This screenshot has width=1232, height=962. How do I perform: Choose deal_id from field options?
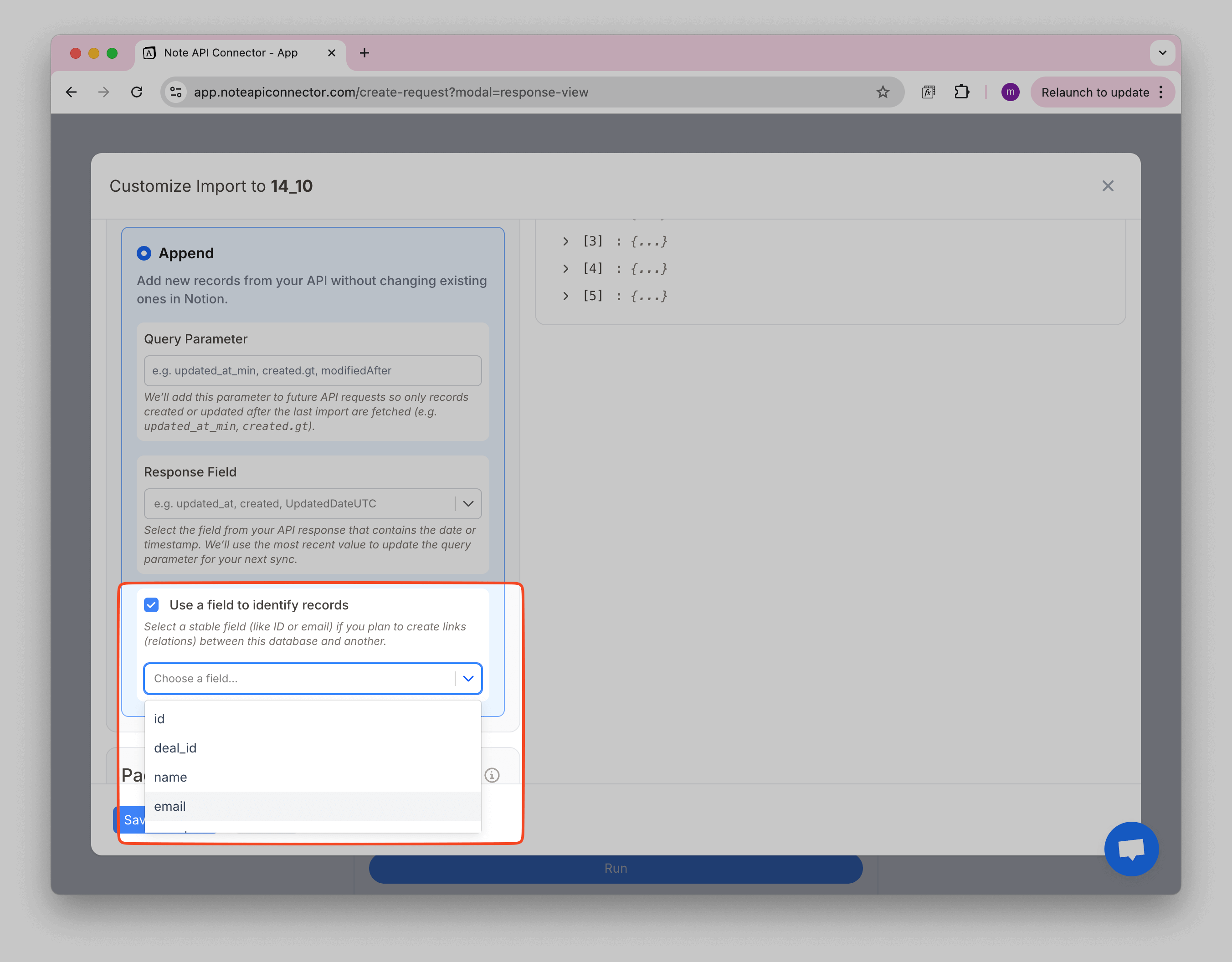coord(175,748)
